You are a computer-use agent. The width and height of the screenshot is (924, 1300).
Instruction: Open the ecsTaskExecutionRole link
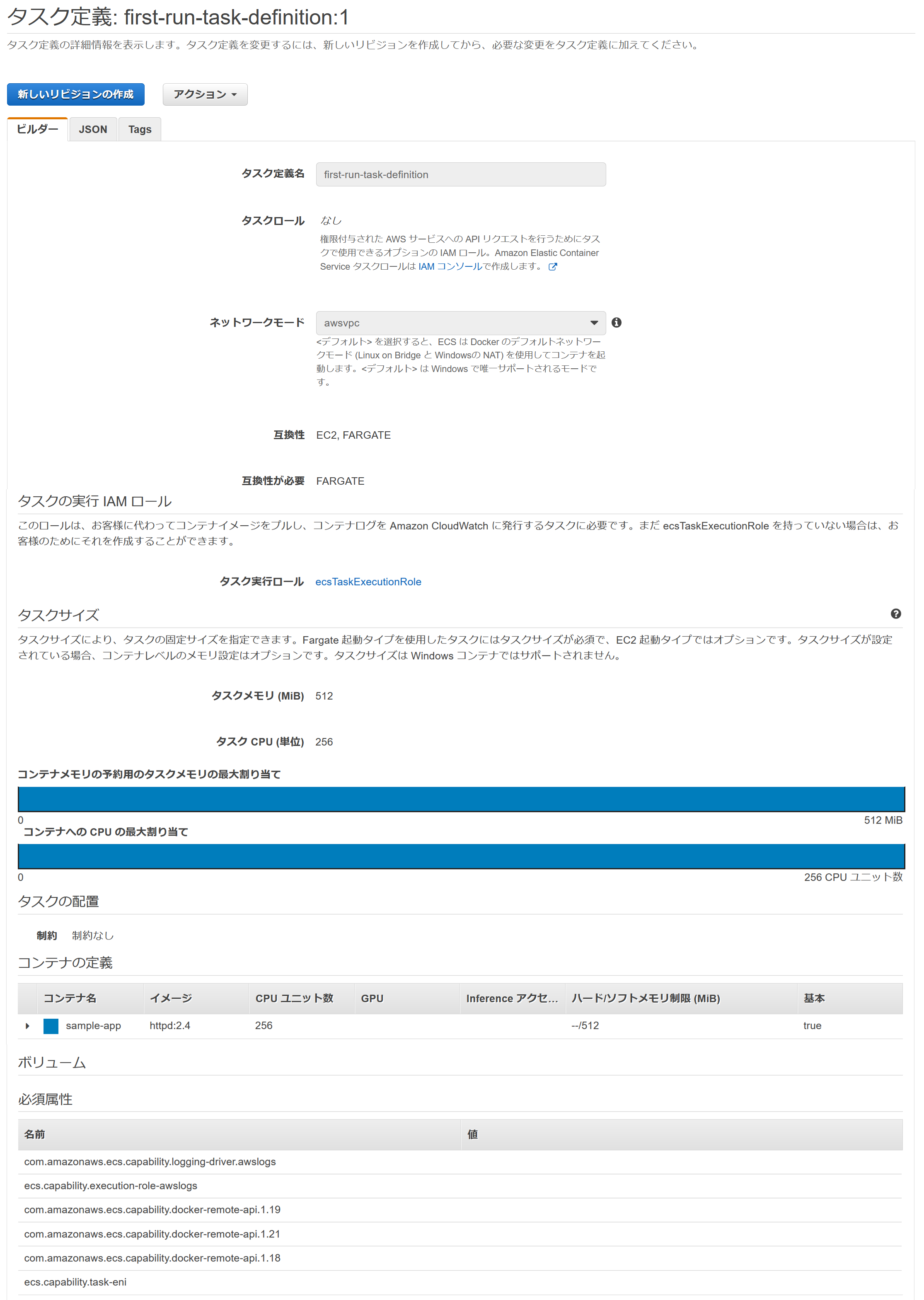click(x=368, y=582)
